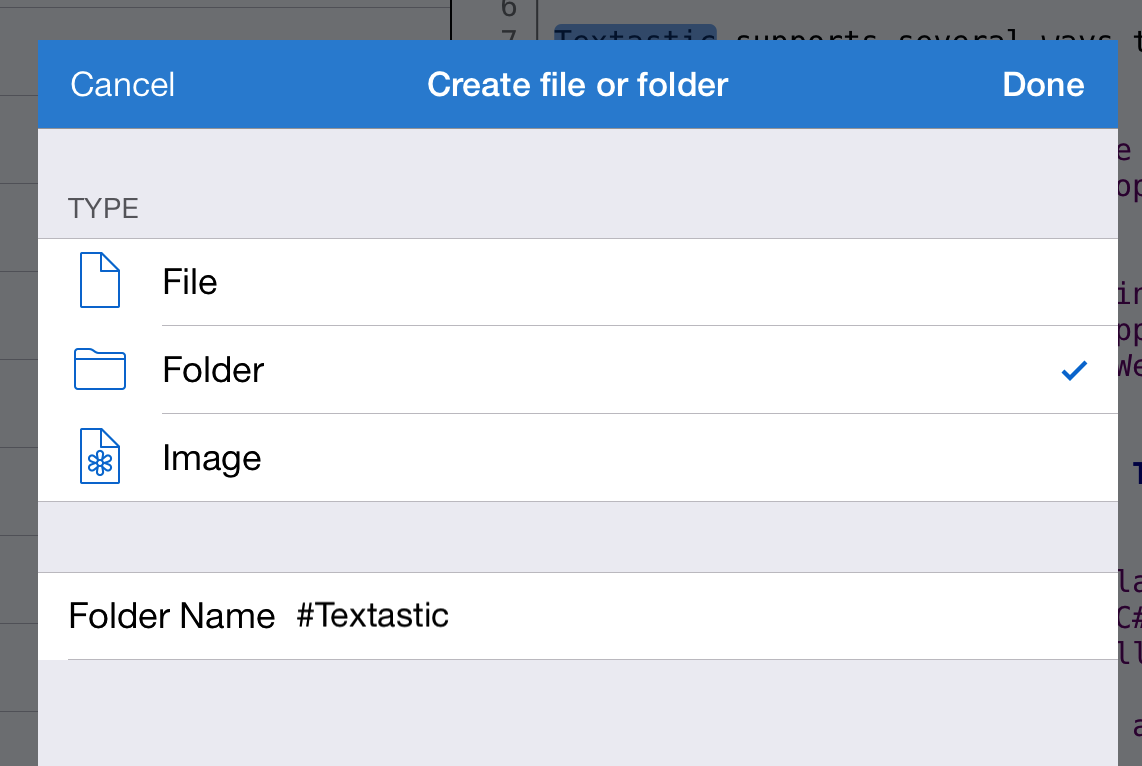
Task: Click the dialog title Create file or folder
Action: (578, 84)
